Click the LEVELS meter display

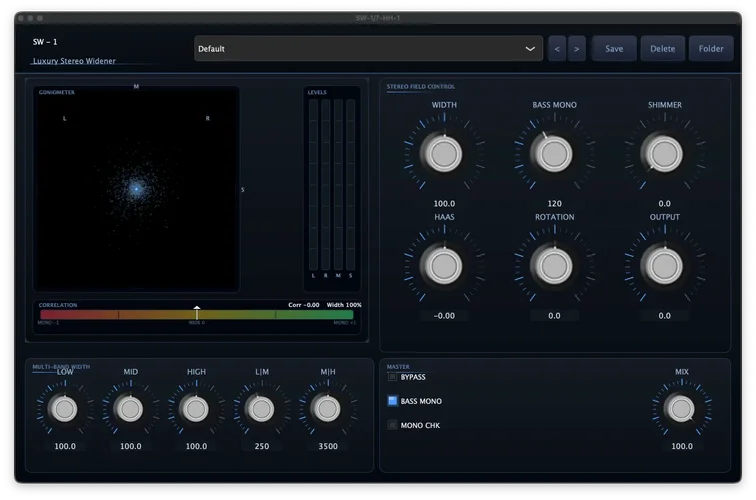[x=332, y=189]
